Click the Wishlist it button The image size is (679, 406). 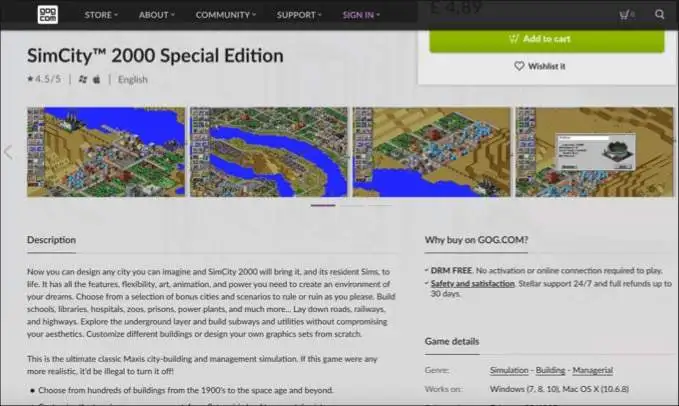tap(540, 66)
